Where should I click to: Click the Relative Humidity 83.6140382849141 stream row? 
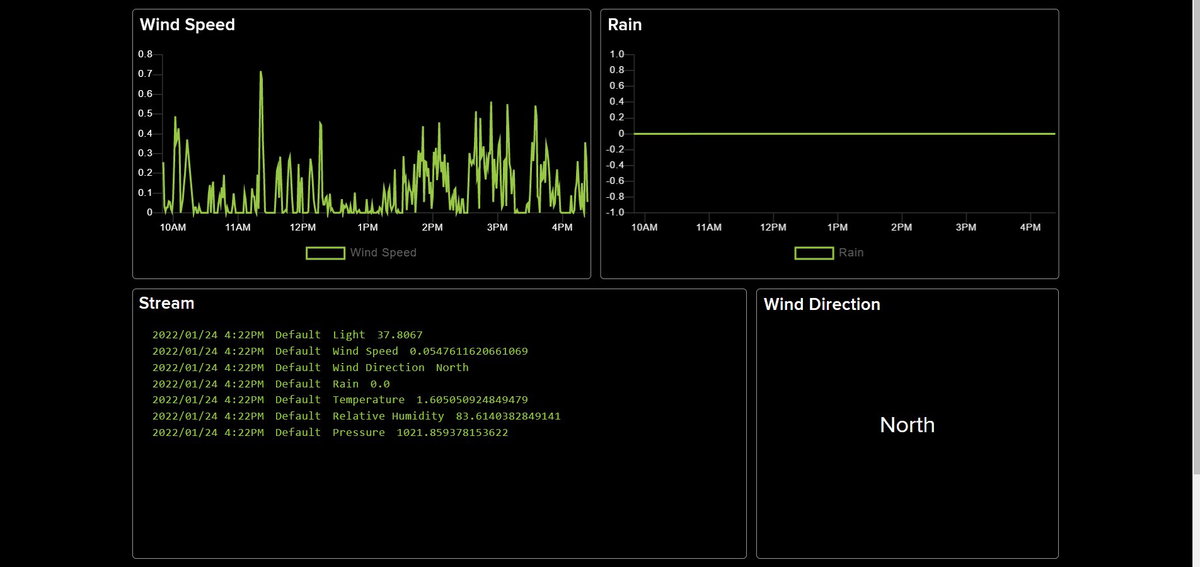[x=356, y=415]
